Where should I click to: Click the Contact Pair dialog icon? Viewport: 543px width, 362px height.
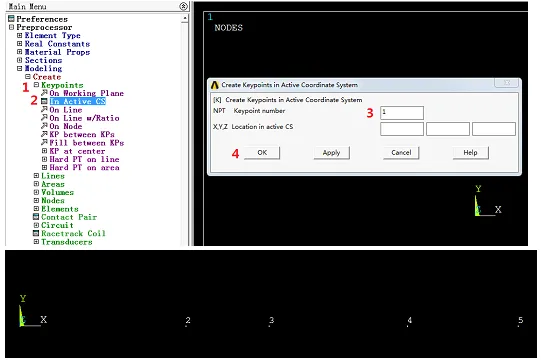pyautogui.click(x=36, y=217)
